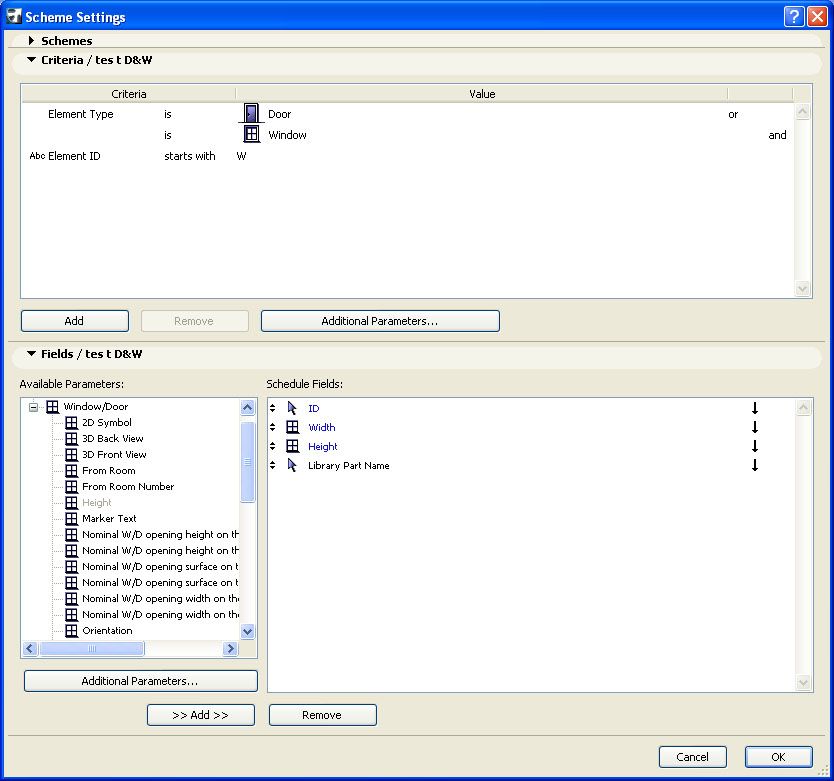Click the Available Parameters horizontal scrollbar thumb
The image size is (834, 781).
(x=92, y=648)
